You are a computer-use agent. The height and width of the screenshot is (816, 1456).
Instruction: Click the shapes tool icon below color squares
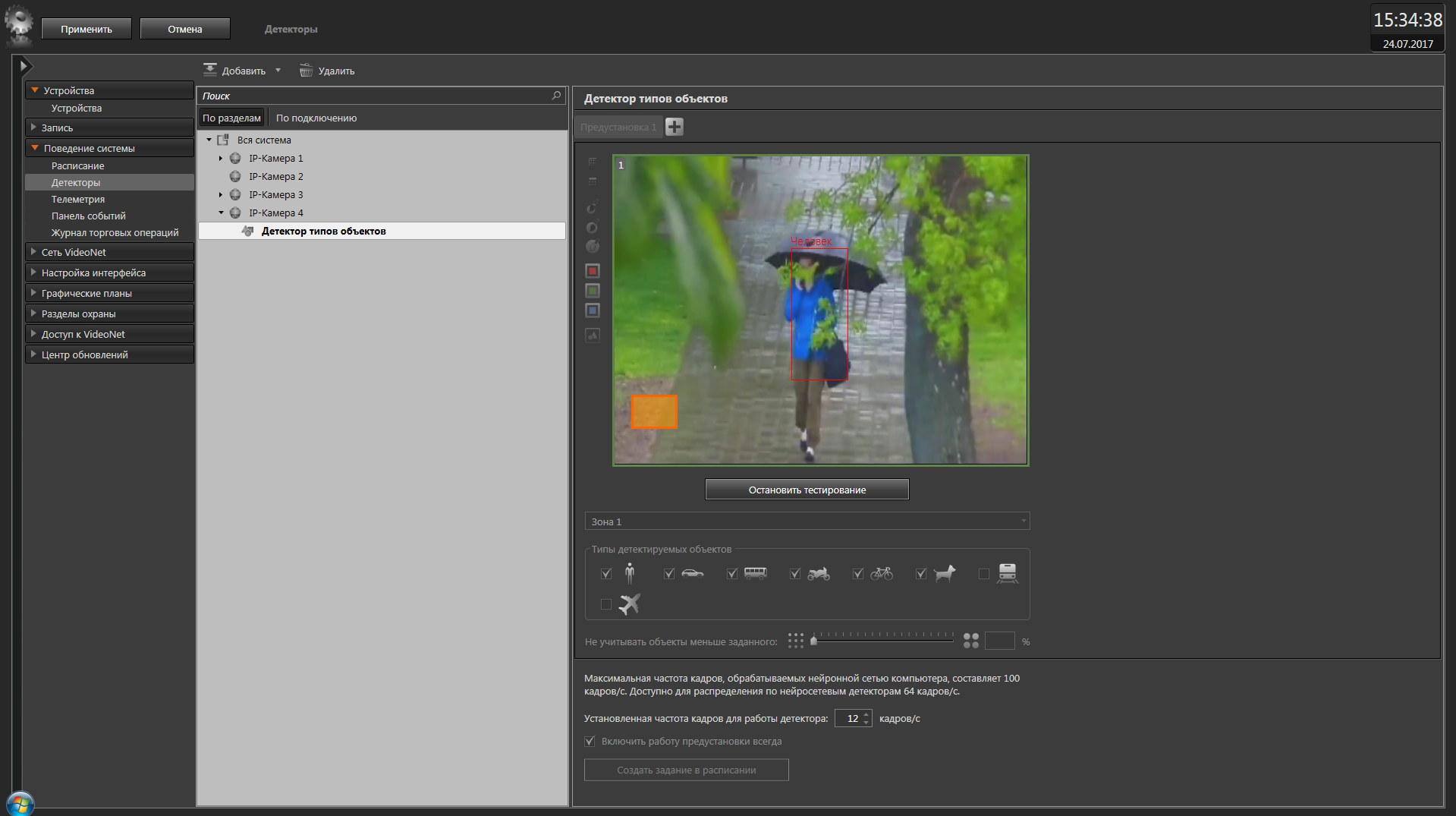coord(593,335)
